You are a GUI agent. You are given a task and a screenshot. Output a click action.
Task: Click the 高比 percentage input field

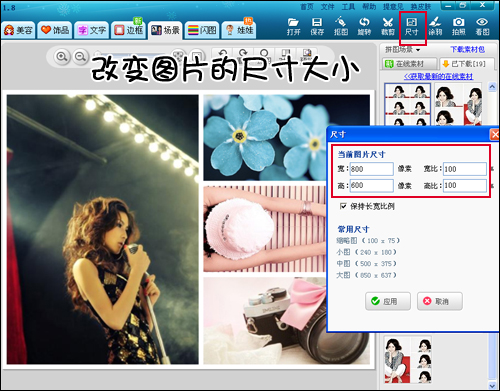click(465, 185)
